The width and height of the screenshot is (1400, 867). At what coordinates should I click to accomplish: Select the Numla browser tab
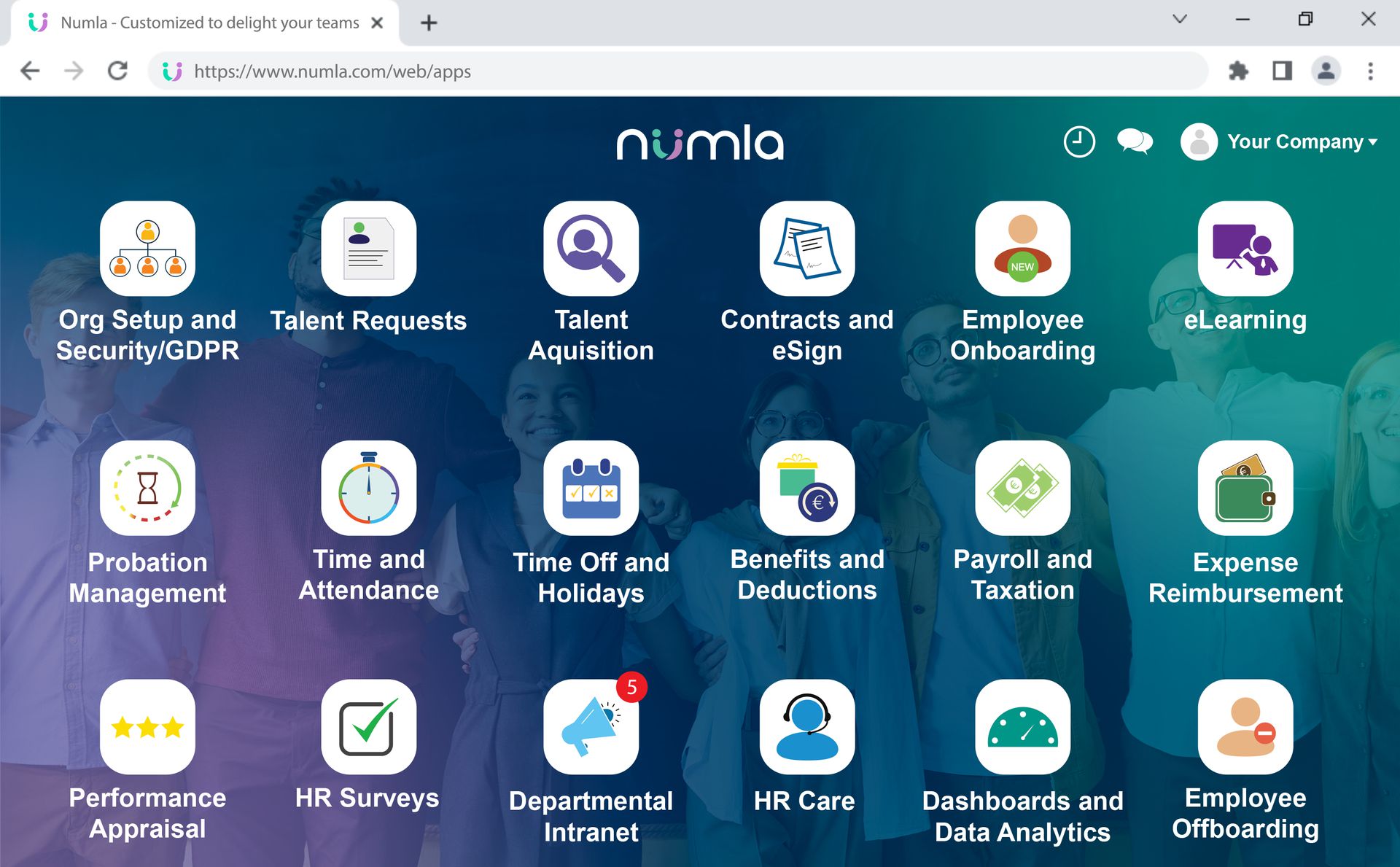point(204,23)
